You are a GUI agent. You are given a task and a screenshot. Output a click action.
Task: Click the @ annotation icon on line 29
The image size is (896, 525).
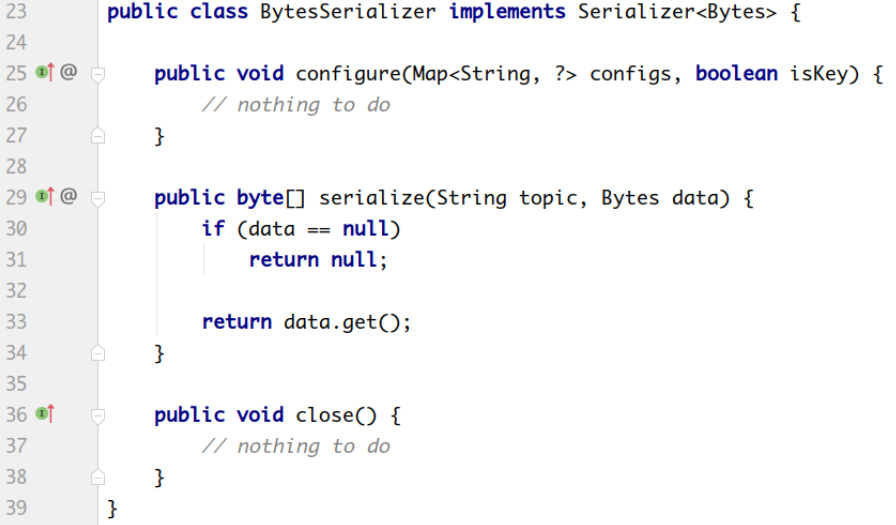pyautogui.click(x=68, y=197)
